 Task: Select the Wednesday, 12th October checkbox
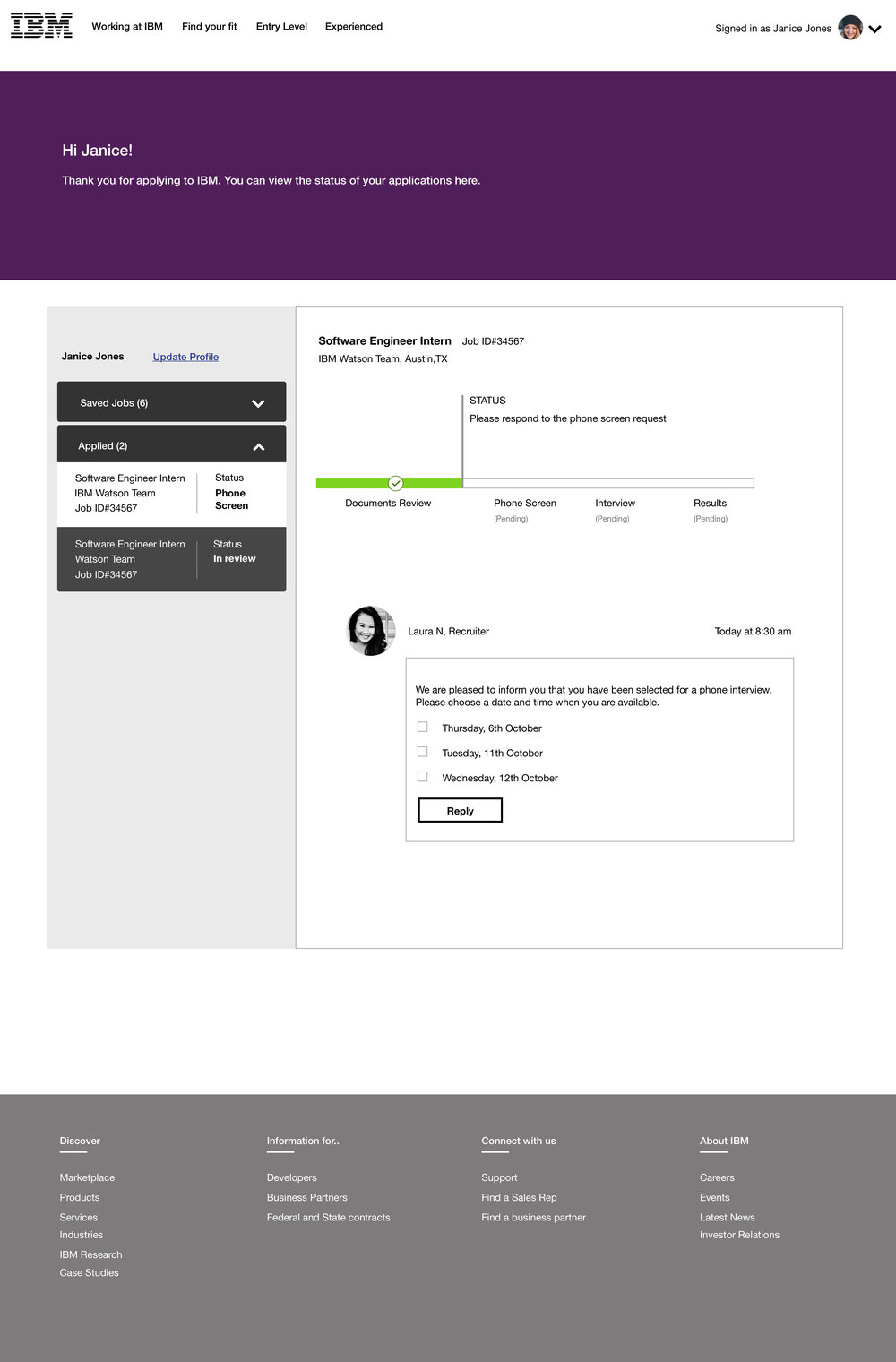pyautogui.click(x=423, y=777)
